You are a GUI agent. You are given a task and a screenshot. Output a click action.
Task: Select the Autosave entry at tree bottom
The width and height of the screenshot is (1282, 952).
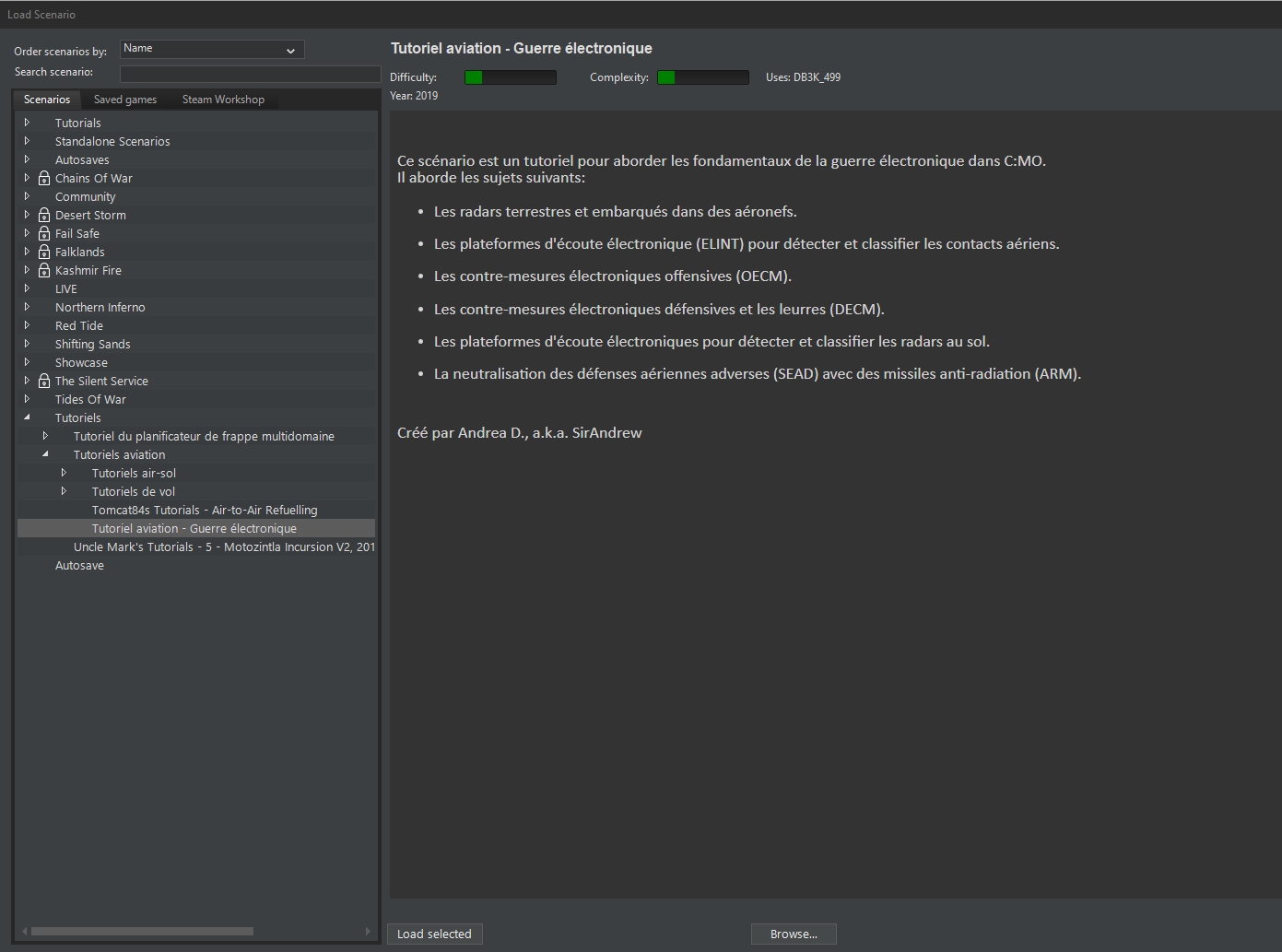[79, 565]
